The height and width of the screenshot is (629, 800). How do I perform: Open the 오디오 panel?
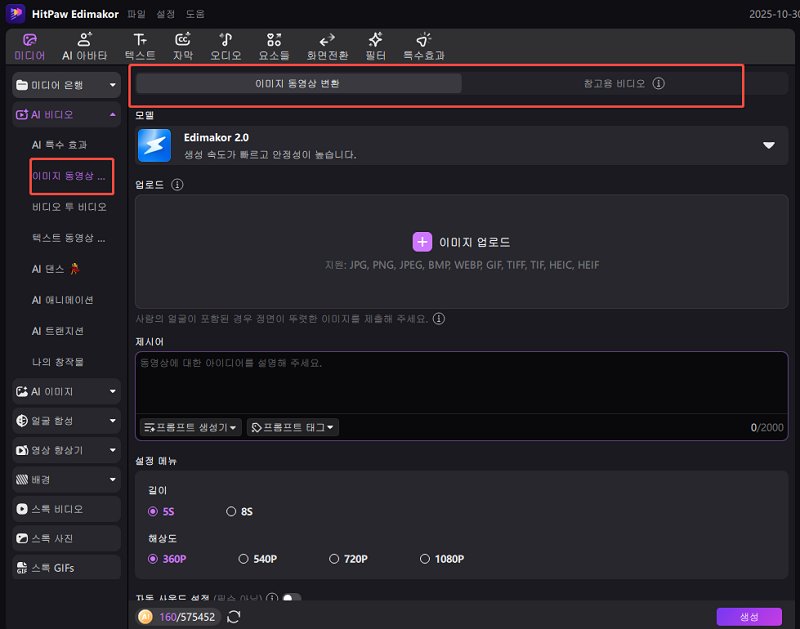pyautogui.click(x=227, y=44)
